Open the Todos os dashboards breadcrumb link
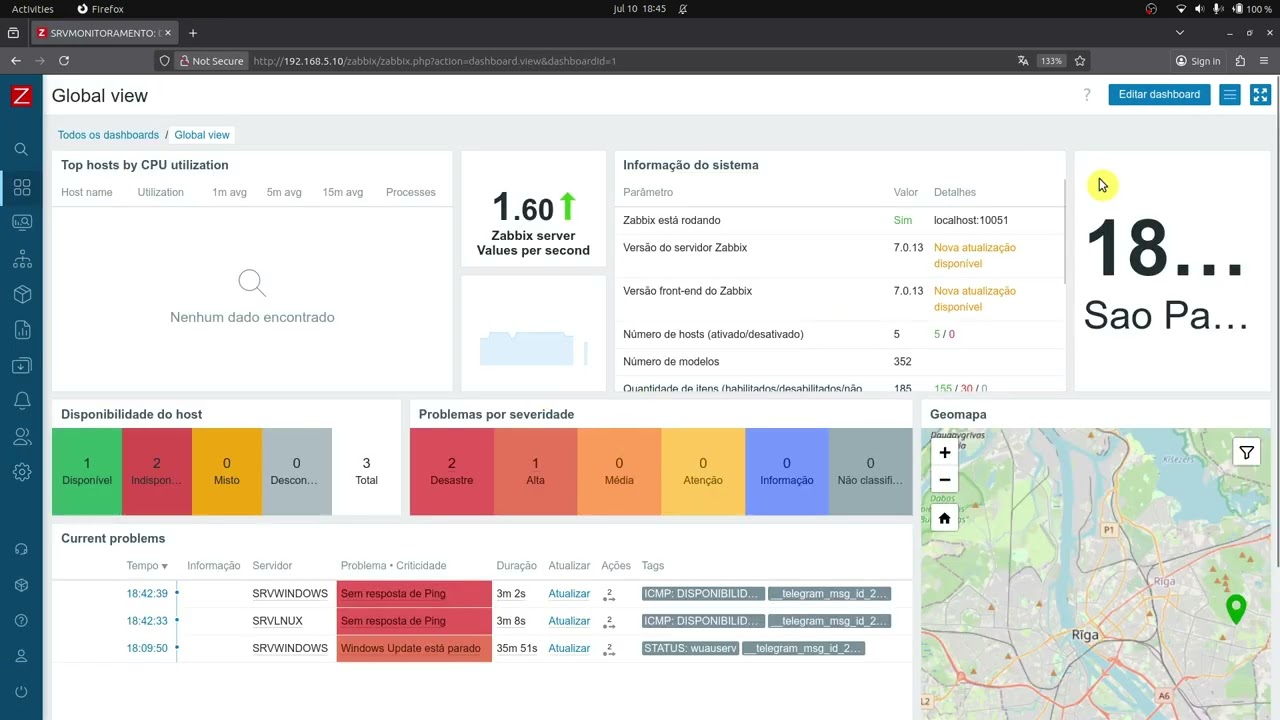The image size is (1280, 720). 108,135
